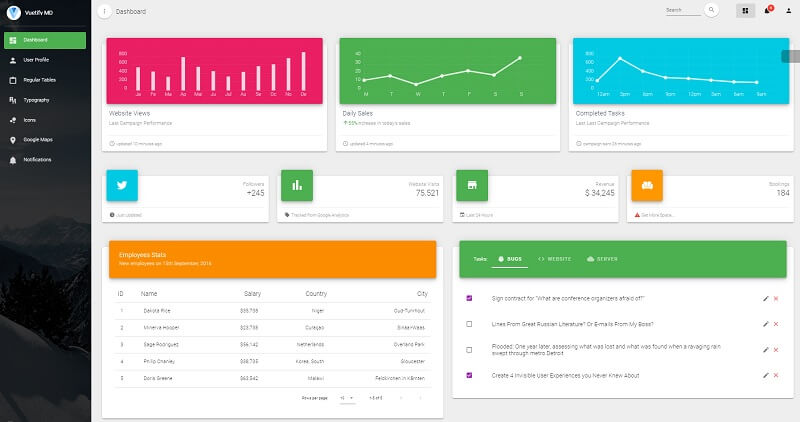Click the Search input field
Image resolution: width=800 pixels, height=422 pixels.
pos(682,11)
